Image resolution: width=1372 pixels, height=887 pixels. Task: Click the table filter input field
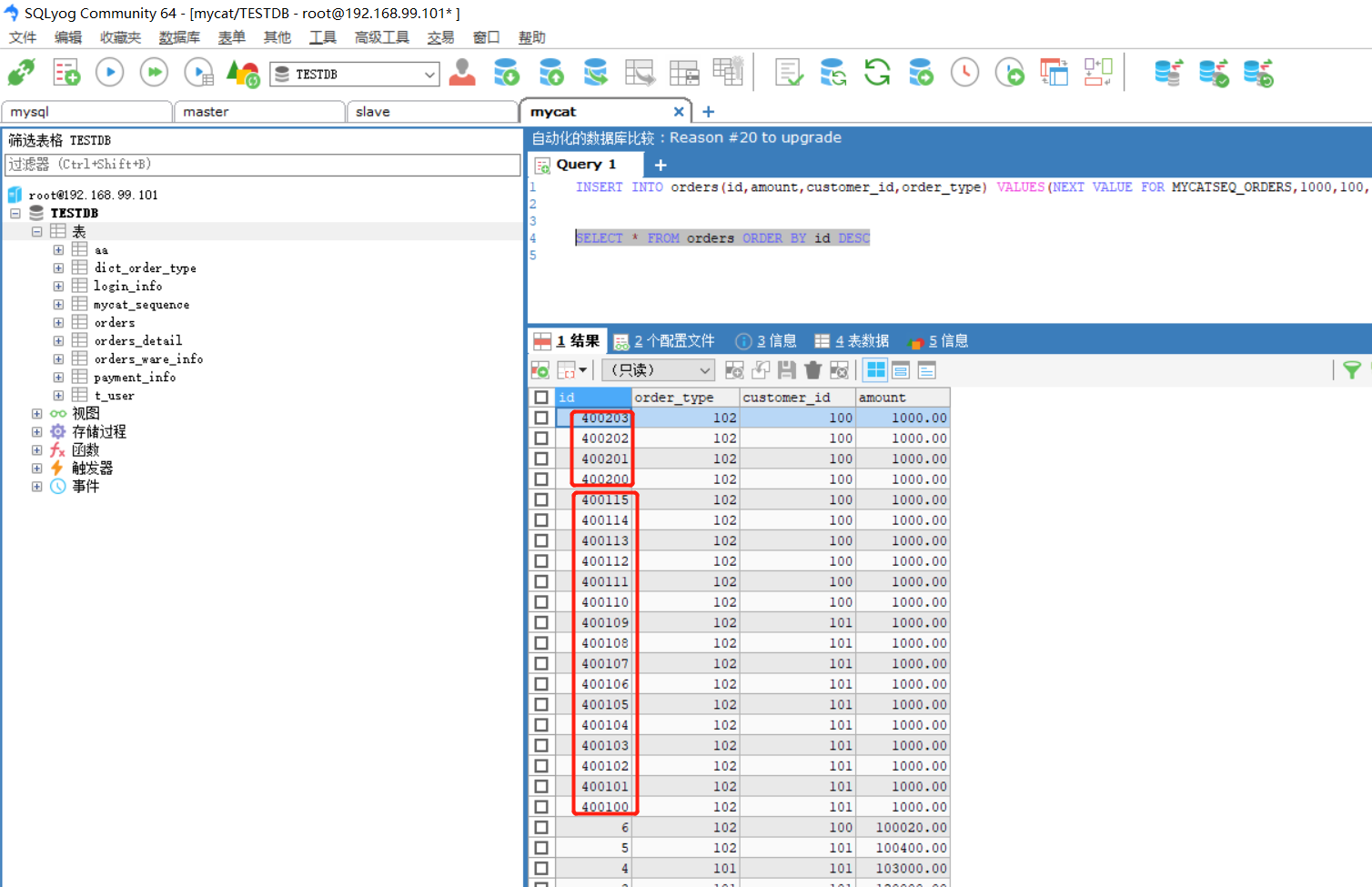(x=262, y=165)
